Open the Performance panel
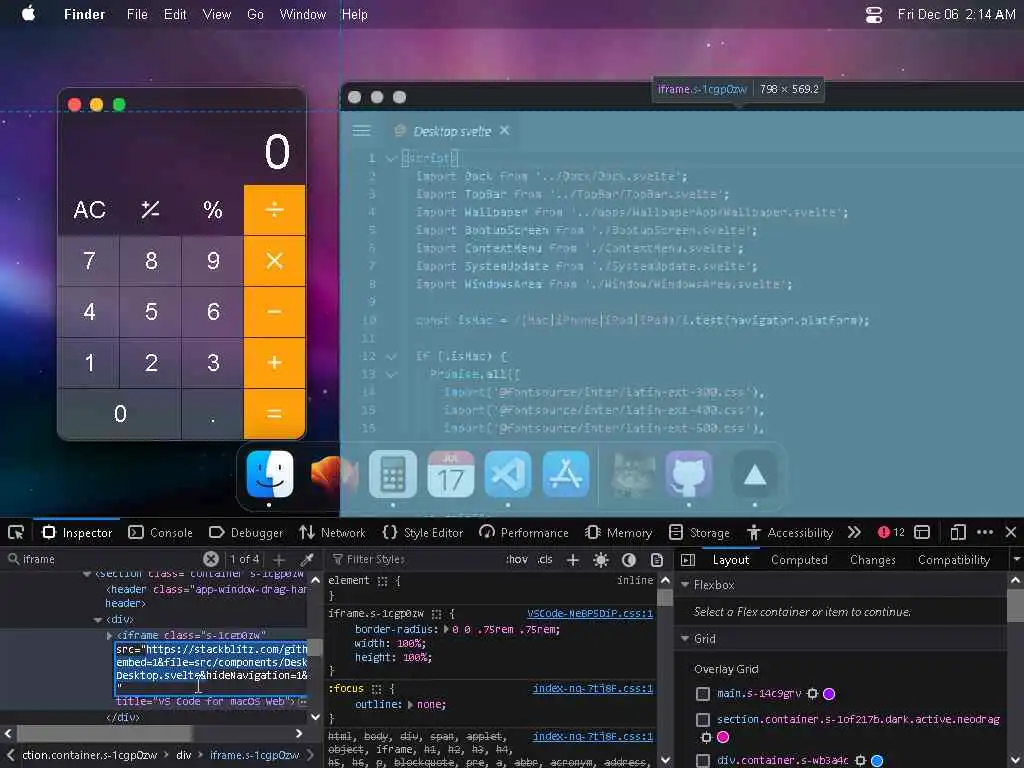 [x=524, y=532]
